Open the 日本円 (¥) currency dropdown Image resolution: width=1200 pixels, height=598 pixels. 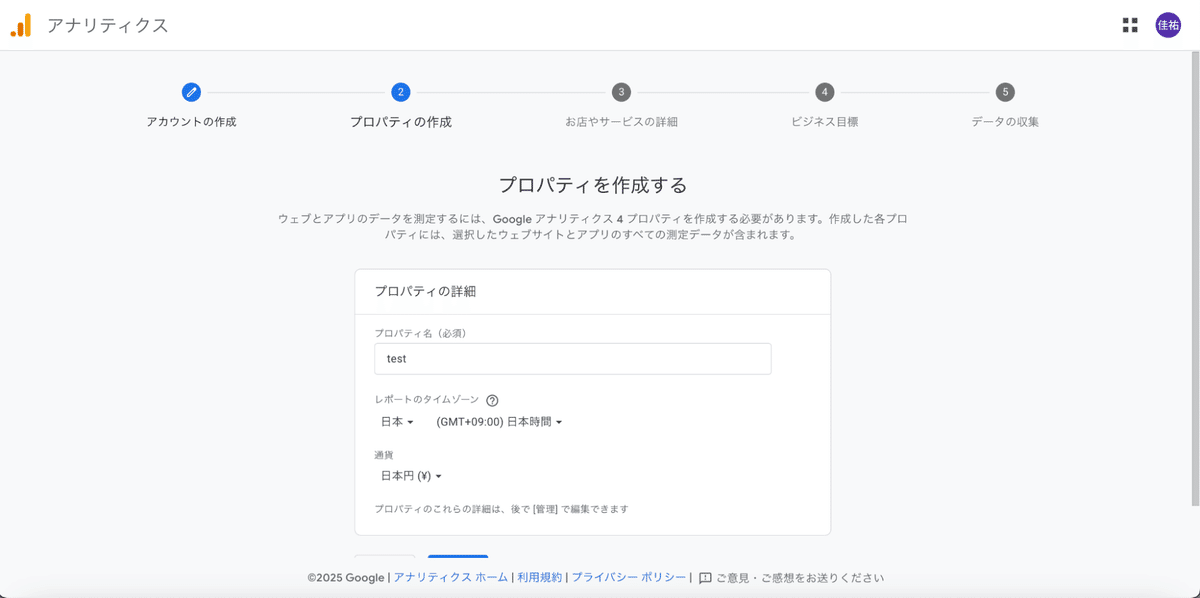pos(411,476)
